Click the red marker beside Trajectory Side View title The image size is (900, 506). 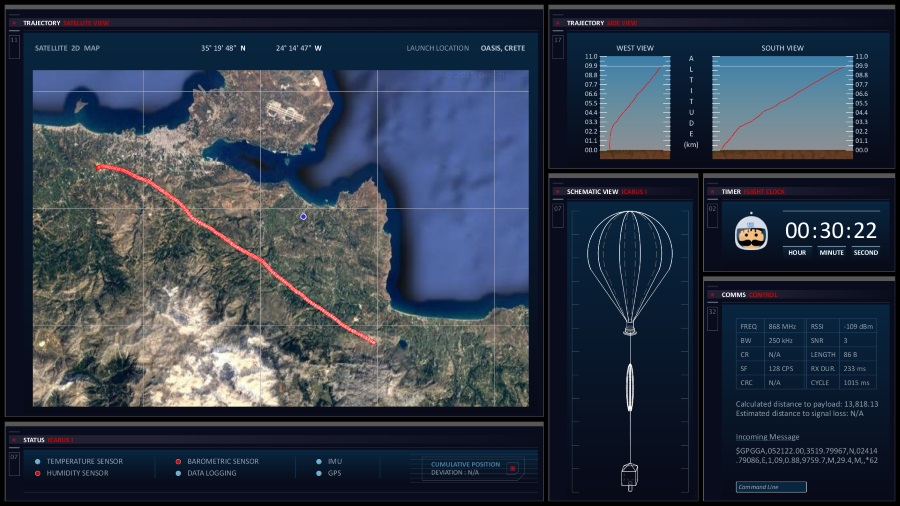click(557, 23)
